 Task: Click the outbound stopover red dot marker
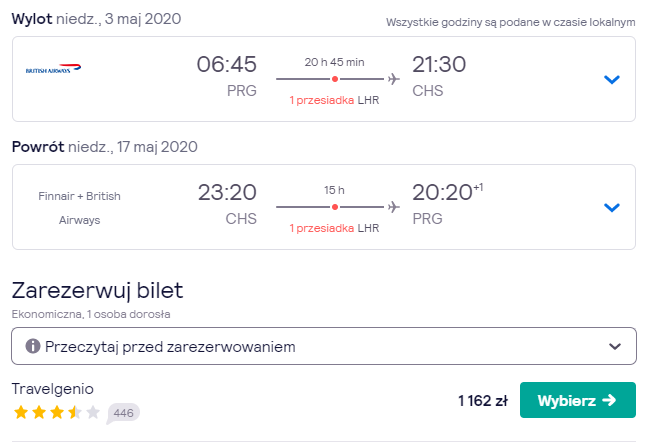[335, 79]
